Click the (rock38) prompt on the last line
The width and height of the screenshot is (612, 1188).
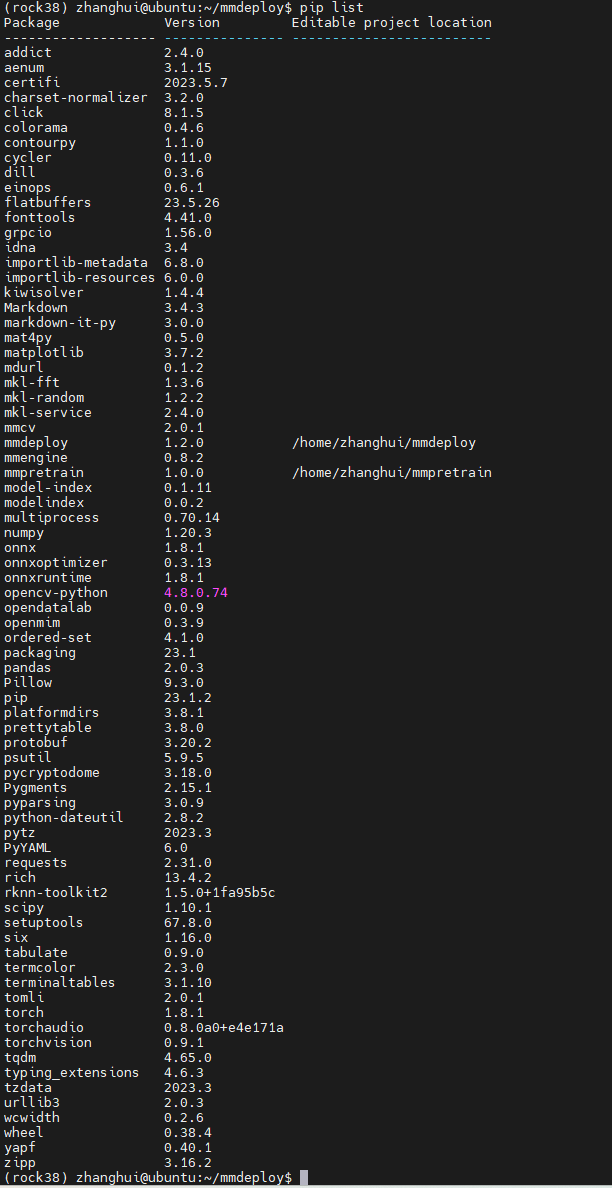[36, 1178]
